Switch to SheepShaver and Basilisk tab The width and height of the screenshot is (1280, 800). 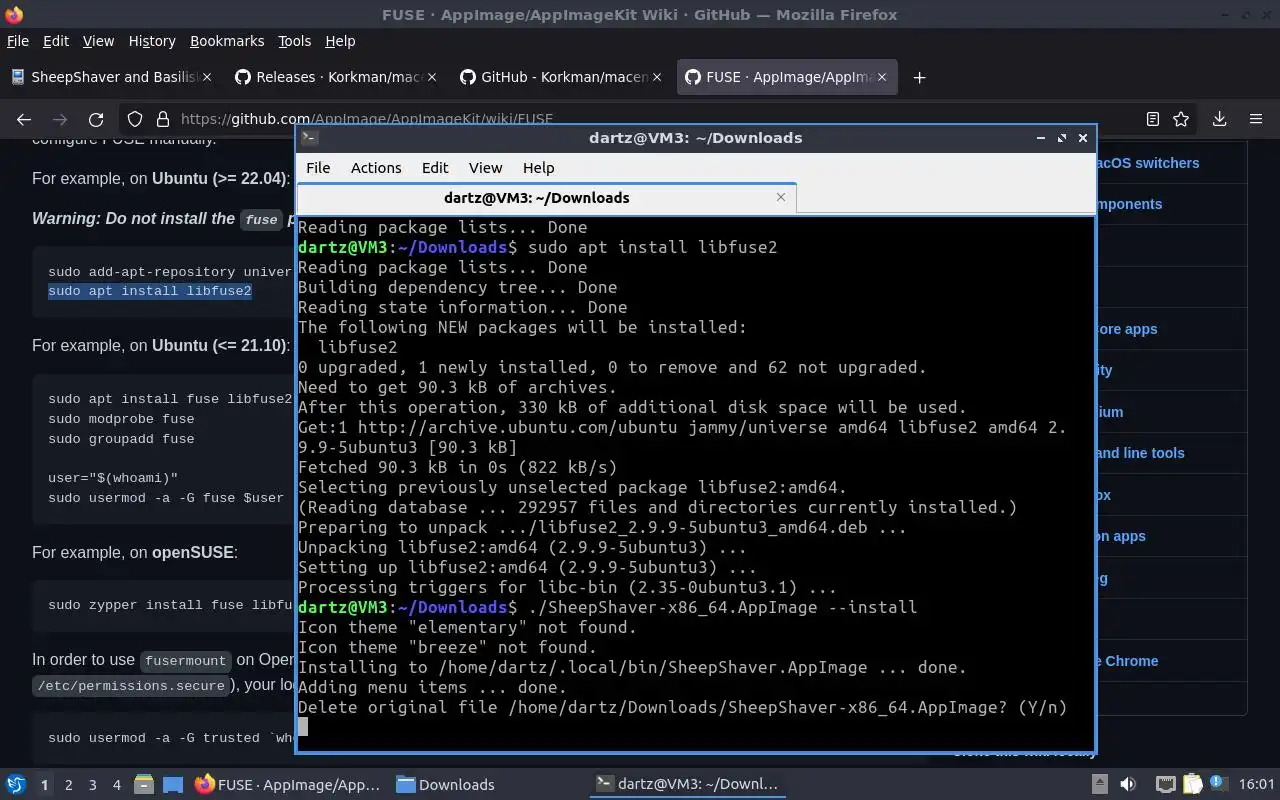tap(110, 77)
